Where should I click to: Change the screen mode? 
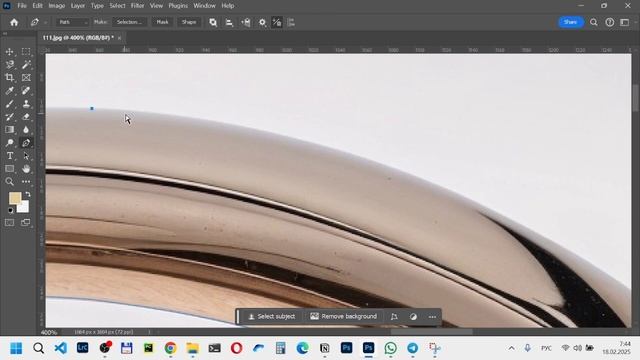(x=26, y=222)
